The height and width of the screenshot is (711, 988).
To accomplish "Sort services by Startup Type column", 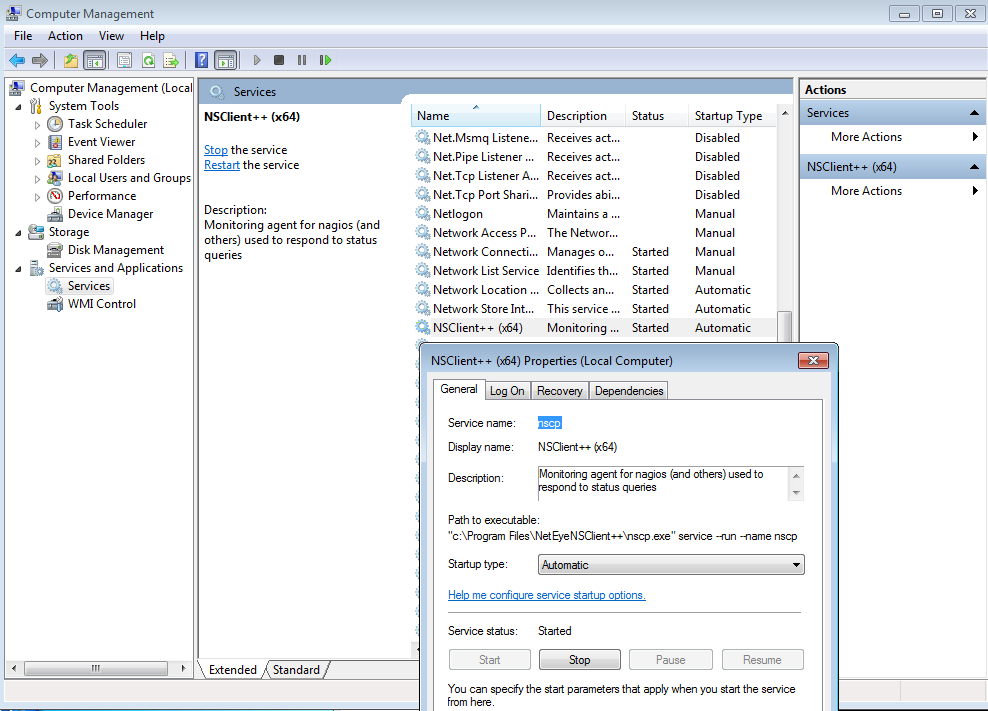I will tap(731, 116).
